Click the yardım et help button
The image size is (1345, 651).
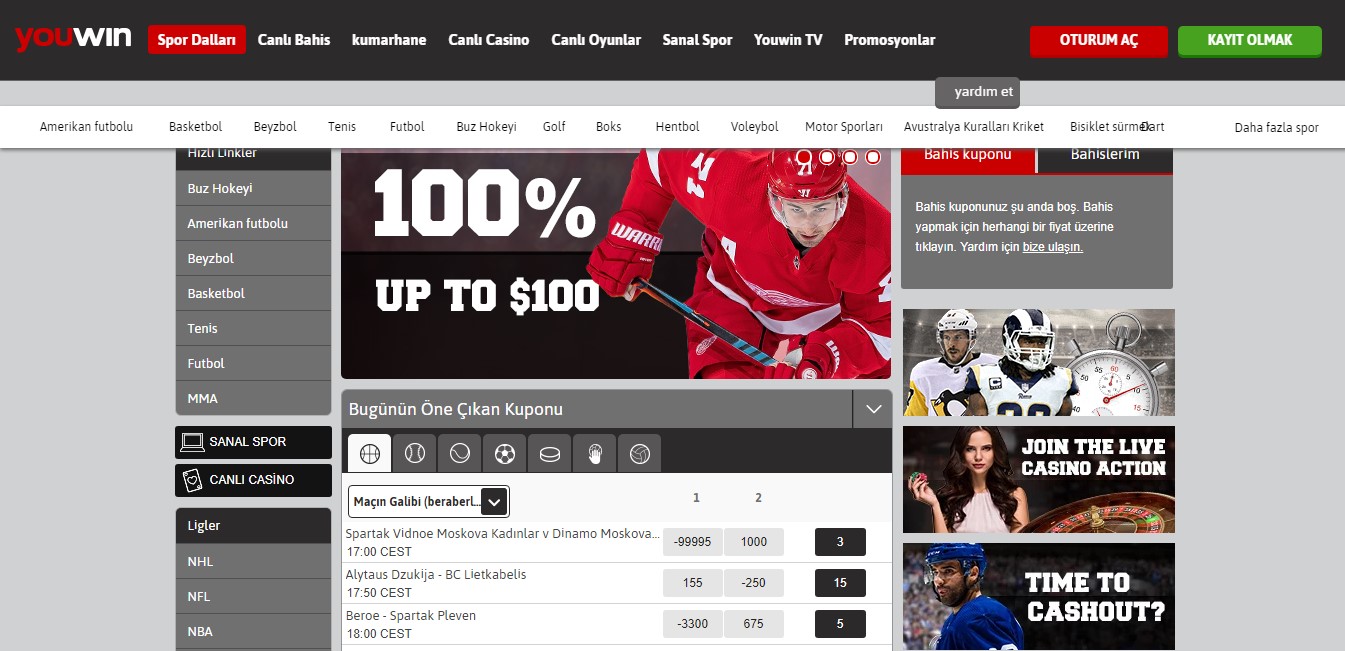[978, 92]
